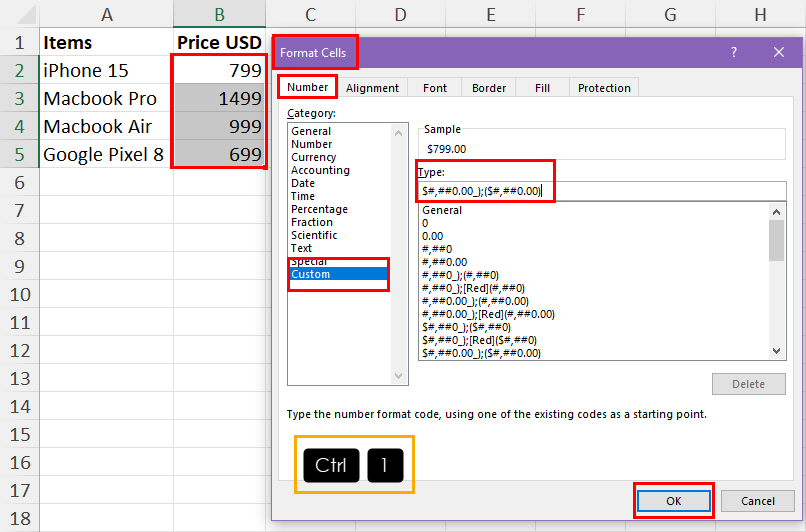
Task: Select the Date category
Action: click(303, 183)
